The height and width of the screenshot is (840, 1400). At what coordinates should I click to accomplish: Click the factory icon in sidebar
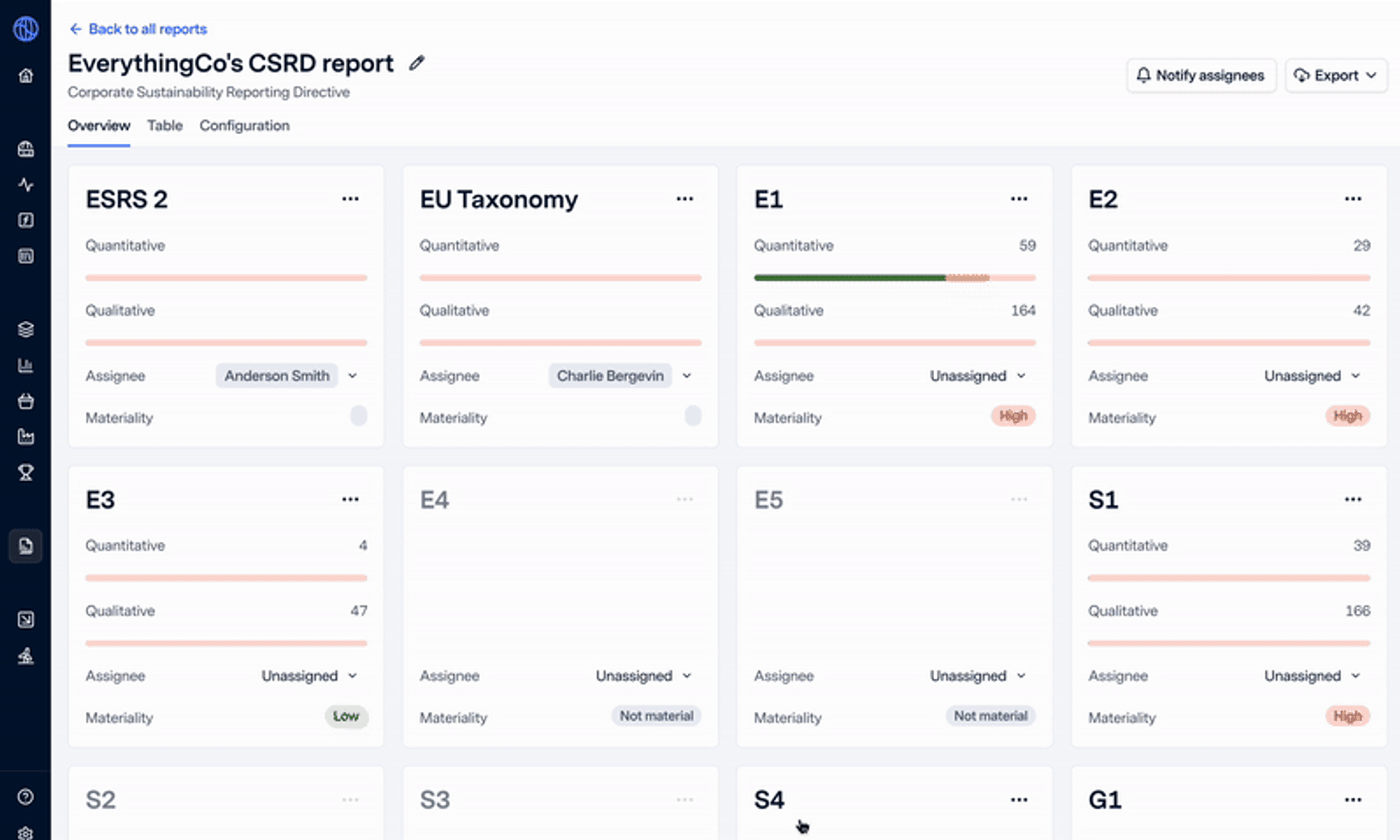click(x=26, y=437)
